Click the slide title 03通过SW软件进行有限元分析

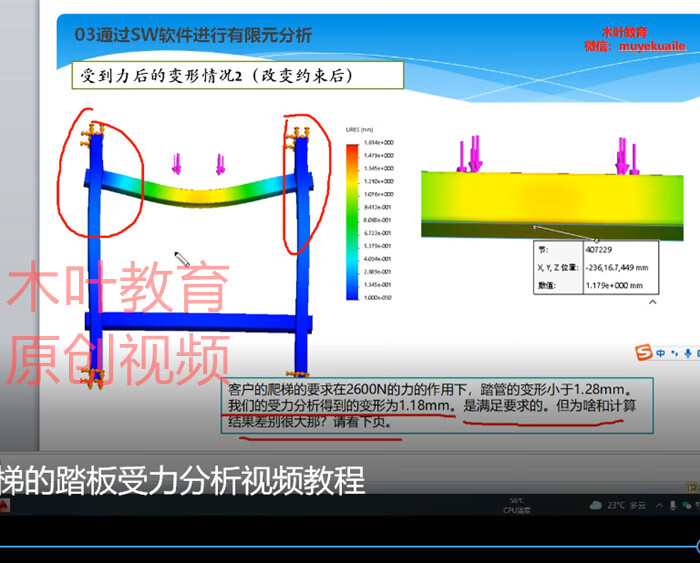coord(193,35)
